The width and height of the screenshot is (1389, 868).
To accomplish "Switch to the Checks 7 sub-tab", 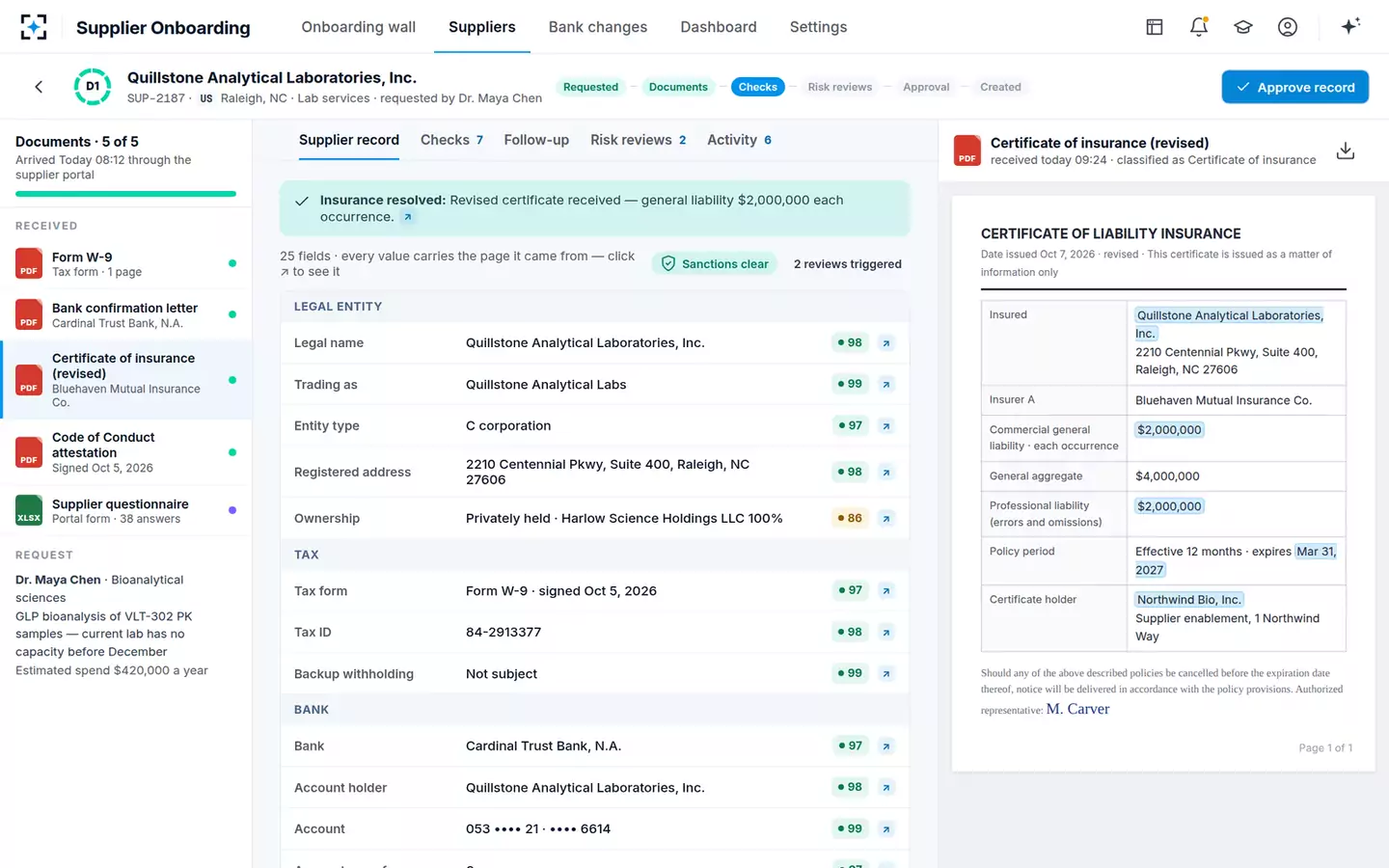I will point(451,140).
